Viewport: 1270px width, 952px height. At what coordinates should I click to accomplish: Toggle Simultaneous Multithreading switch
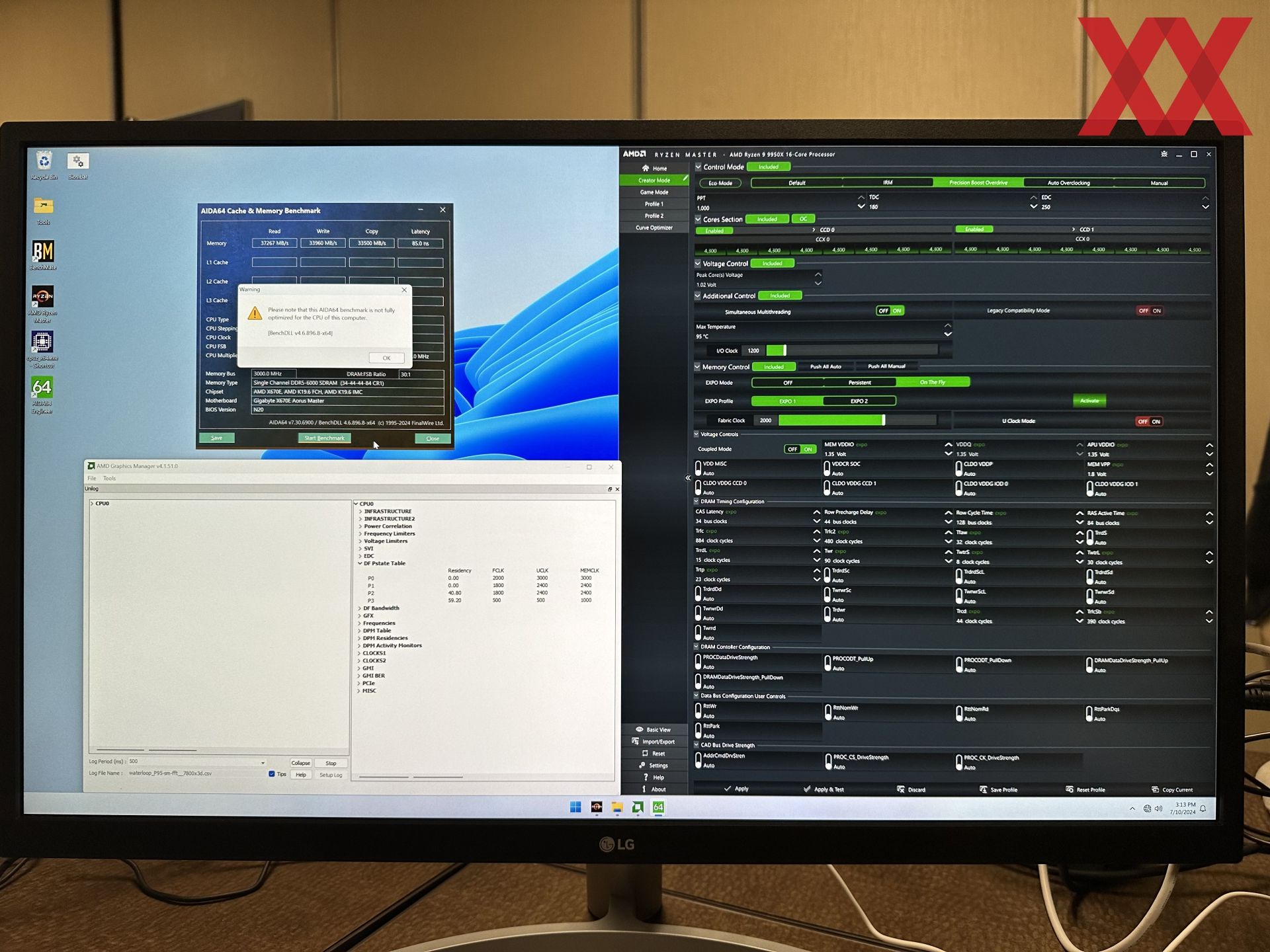click(x=890, y=311)
